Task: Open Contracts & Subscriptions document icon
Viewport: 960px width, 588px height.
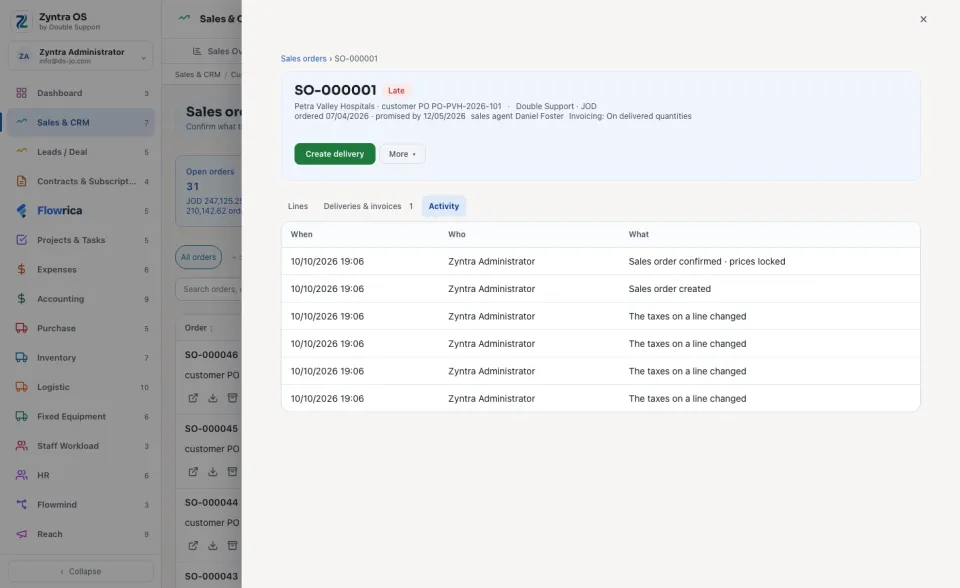Action: tap(21, 181)
